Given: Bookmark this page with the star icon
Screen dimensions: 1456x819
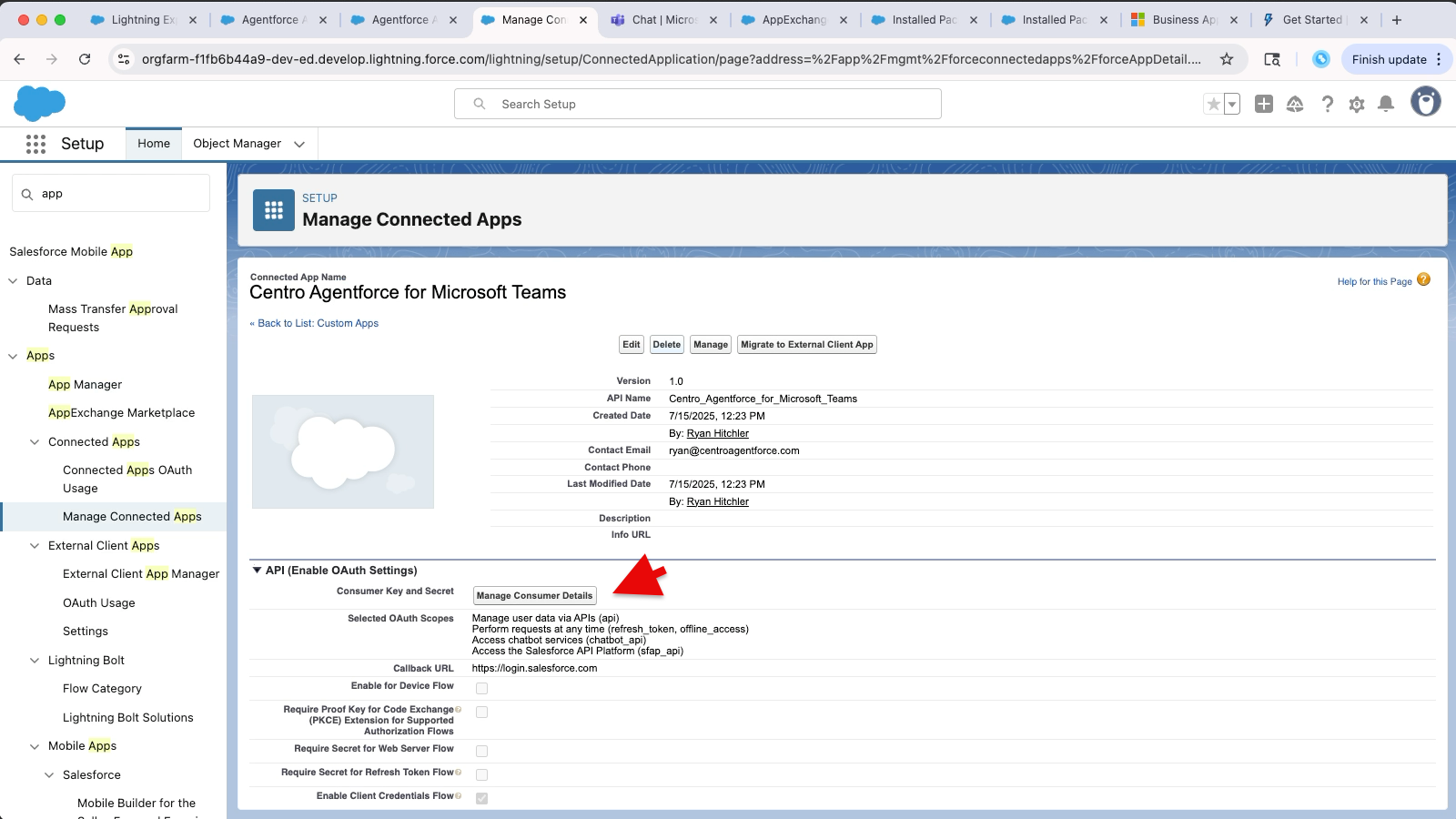Looking at the screenshot, I should coord(1227,59).
